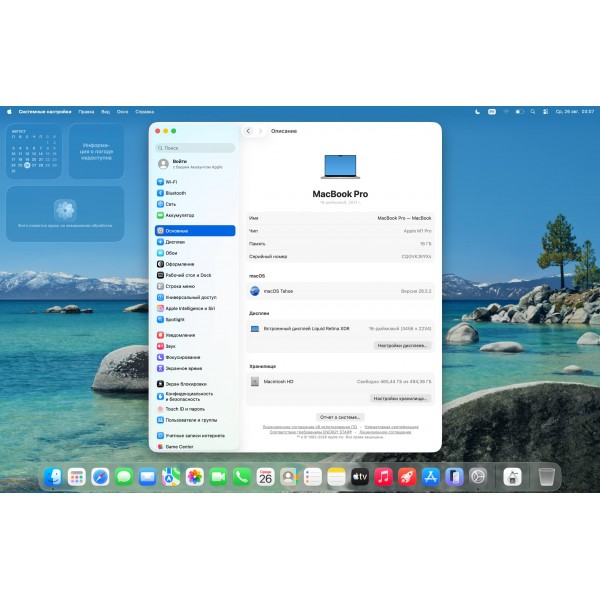Select Обои in the sidebar
This screenshot has width=600, height=600.
(195, 253)
